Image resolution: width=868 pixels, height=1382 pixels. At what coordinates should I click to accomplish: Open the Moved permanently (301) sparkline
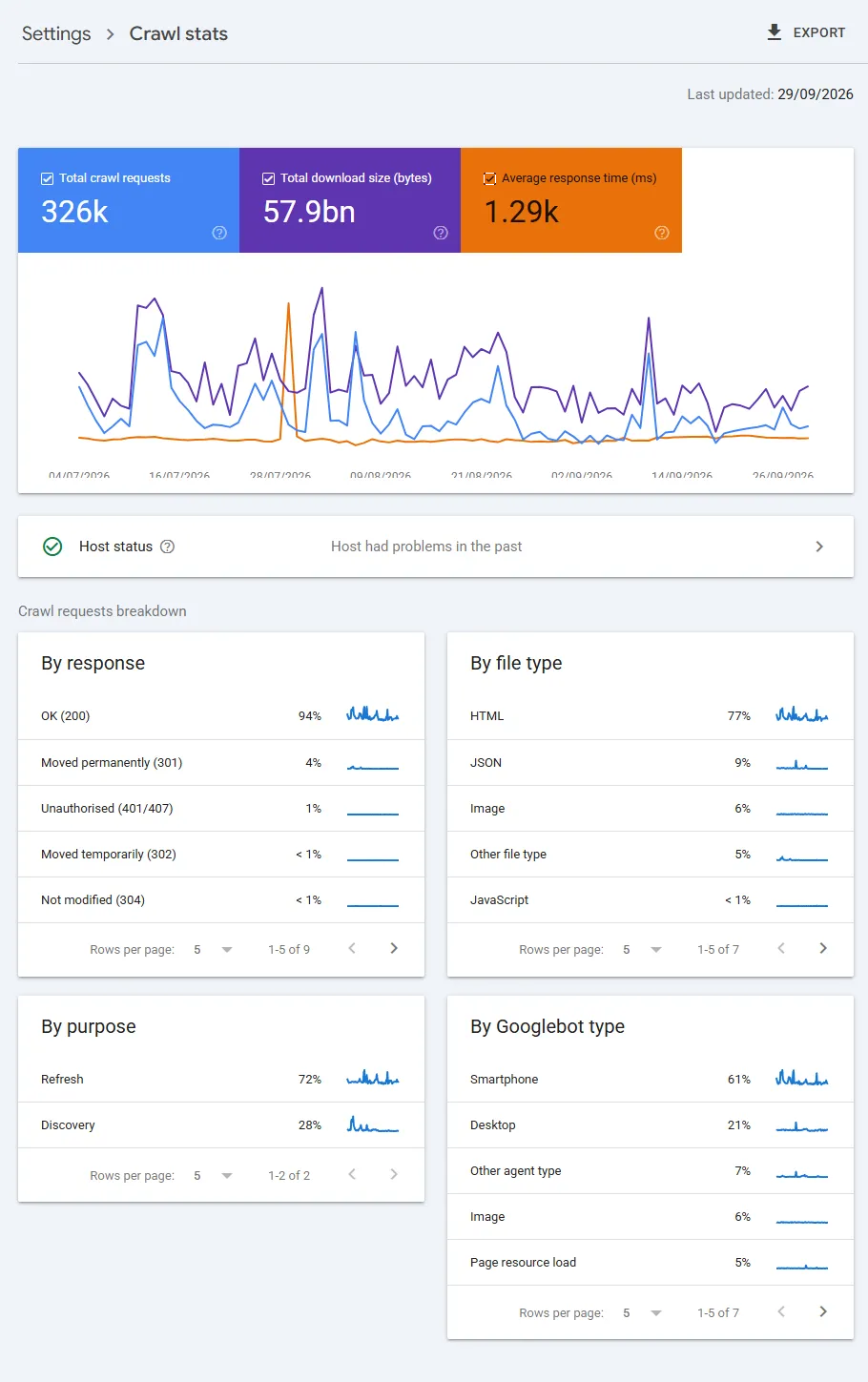click(373, 766)
